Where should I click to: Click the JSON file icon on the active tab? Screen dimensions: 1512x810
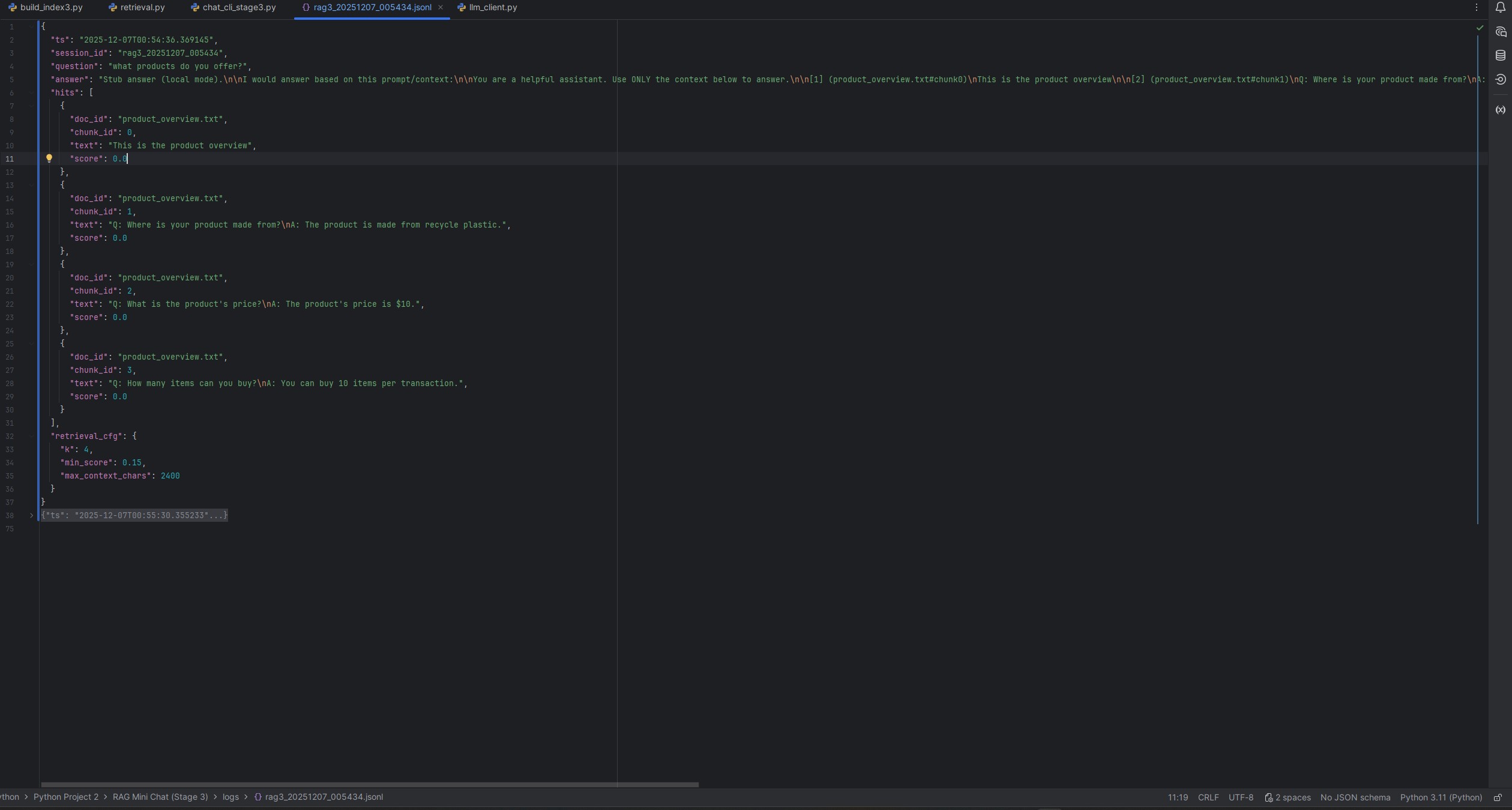click(x=306, y=7)
